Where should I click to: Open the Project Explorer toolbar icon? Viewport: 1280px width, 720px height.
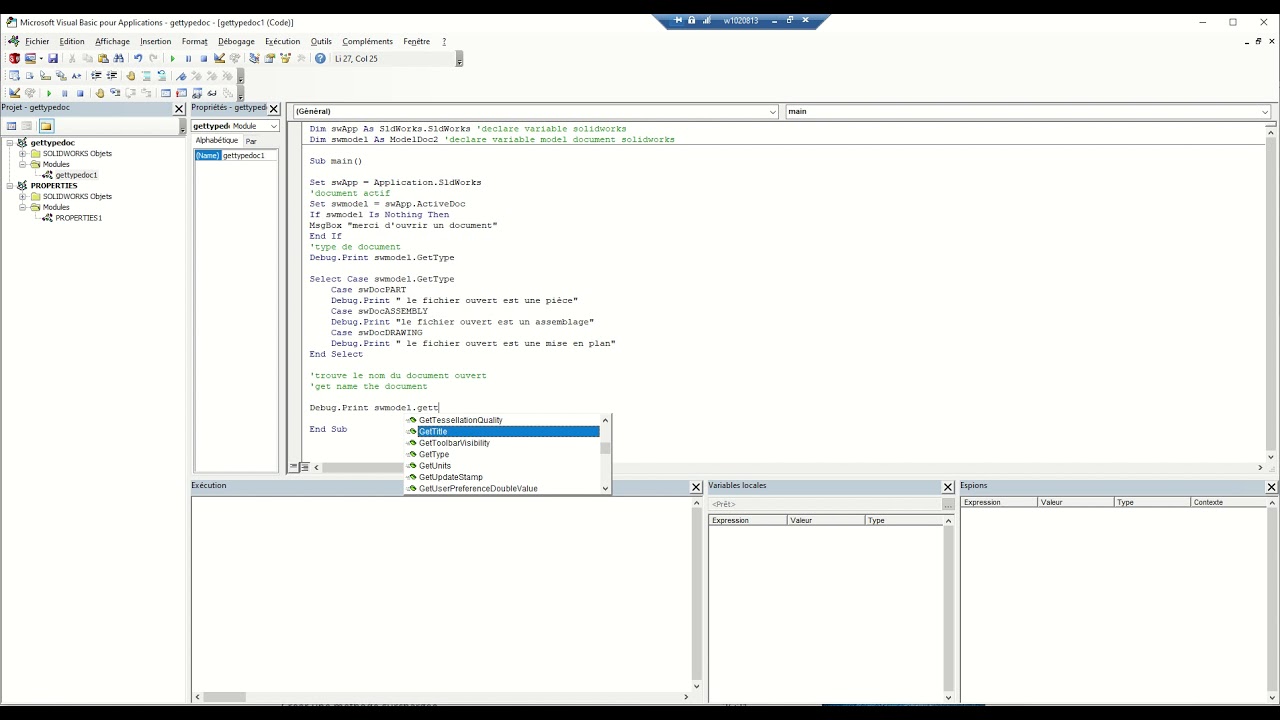[254, 58]
